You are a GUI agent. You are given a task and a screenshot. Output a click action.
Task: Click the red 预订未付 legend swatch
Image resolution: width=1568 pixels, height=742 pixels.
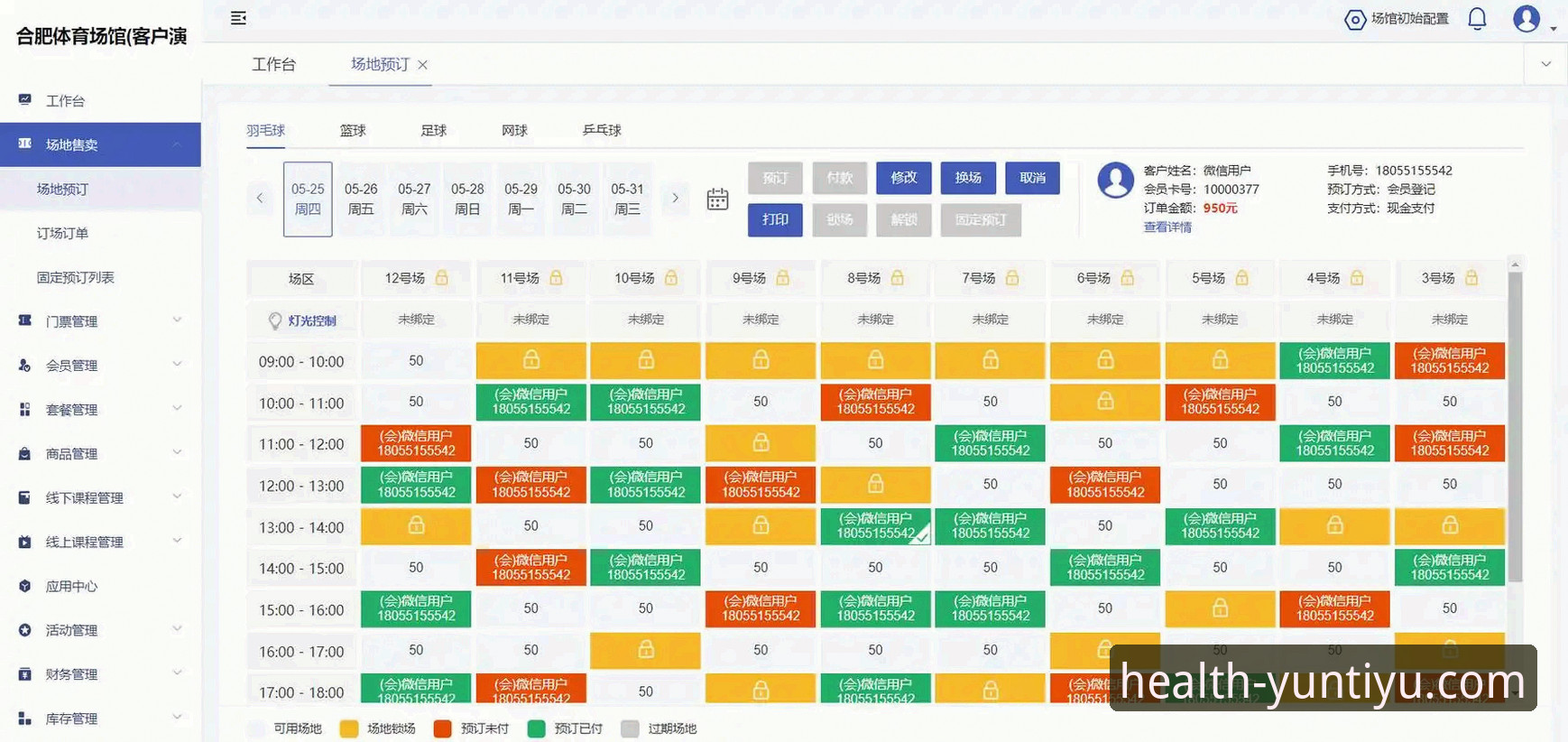tap(442, 728)
